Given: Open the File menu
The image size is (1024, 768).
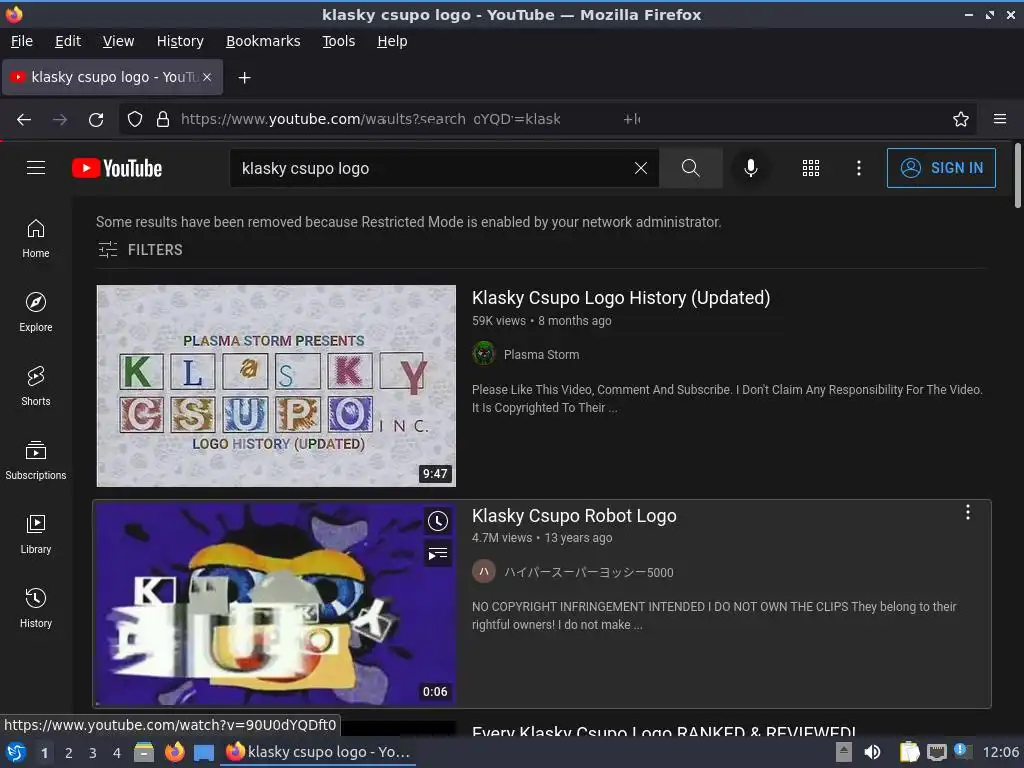Looking at the screenshot, I should pos(22,41).
